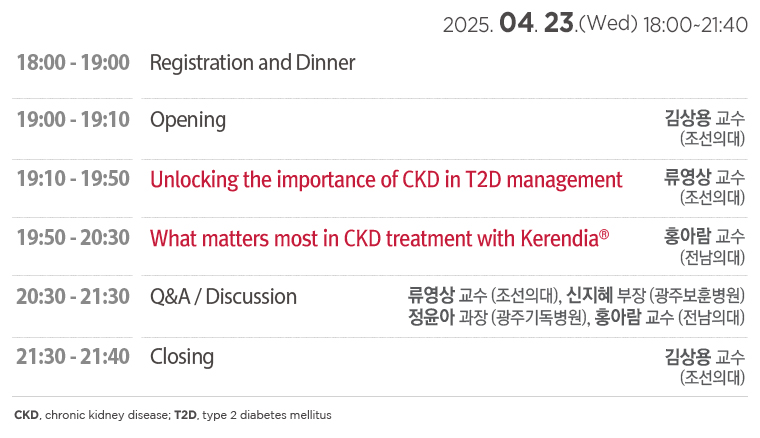Click panelist 정윤아 과장 (광주기독병원)
Viewport: 760px width, 438px height.
(498, 317)
